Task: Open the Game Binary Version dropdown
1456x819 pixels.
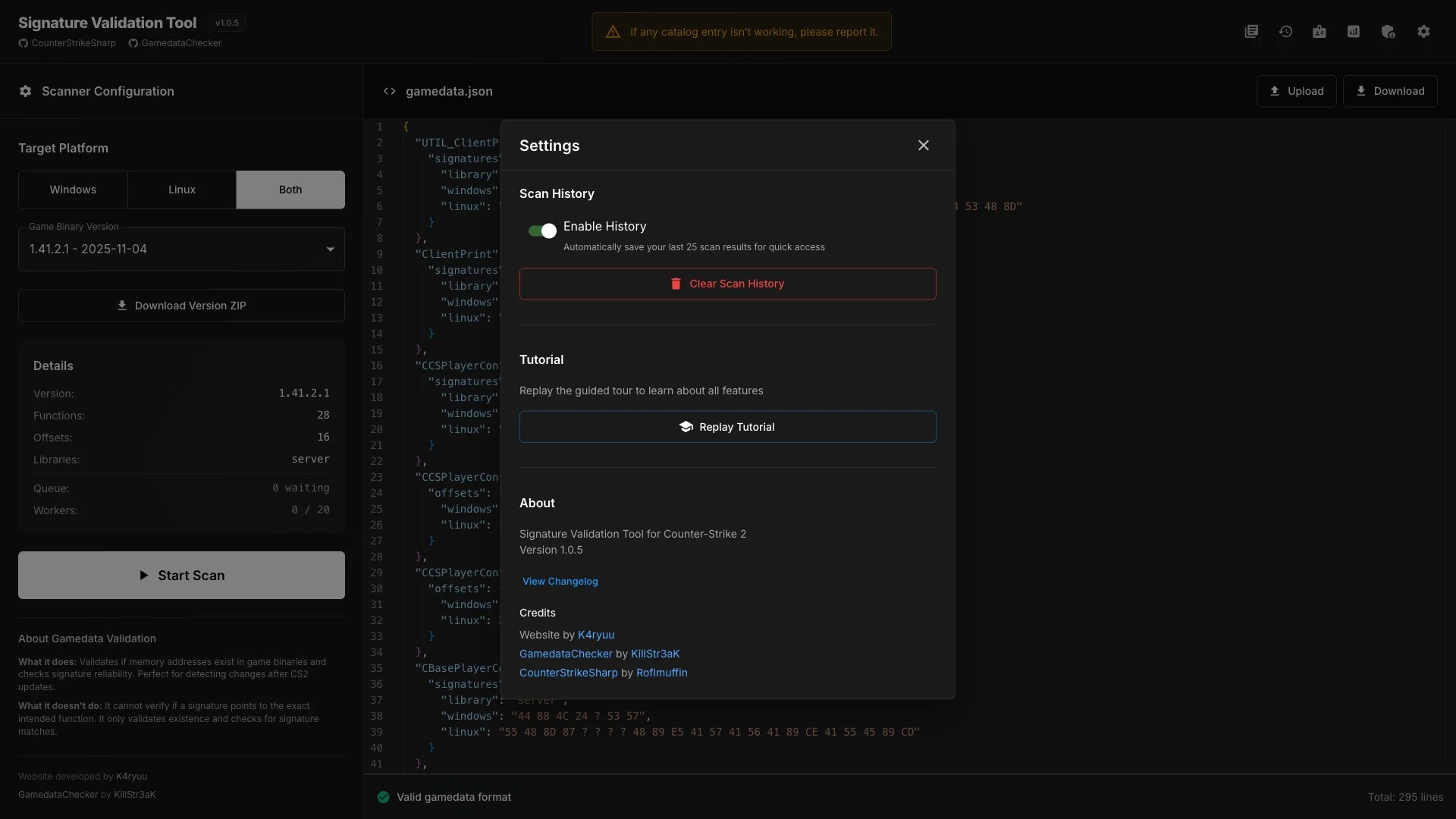Action: pyautogui.click(x=181, y=249)
